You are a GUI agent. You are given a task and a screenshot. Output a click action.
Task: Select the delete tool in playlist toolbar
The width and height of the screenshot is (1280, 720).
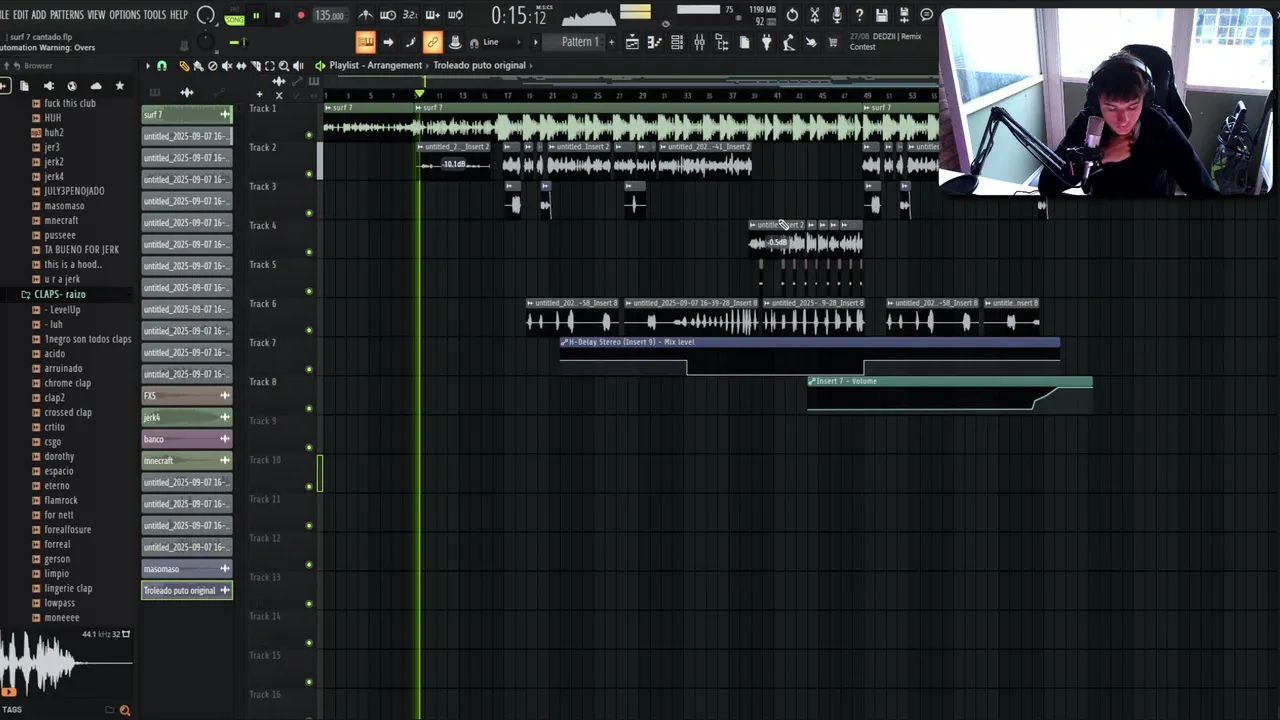point(212,66)
